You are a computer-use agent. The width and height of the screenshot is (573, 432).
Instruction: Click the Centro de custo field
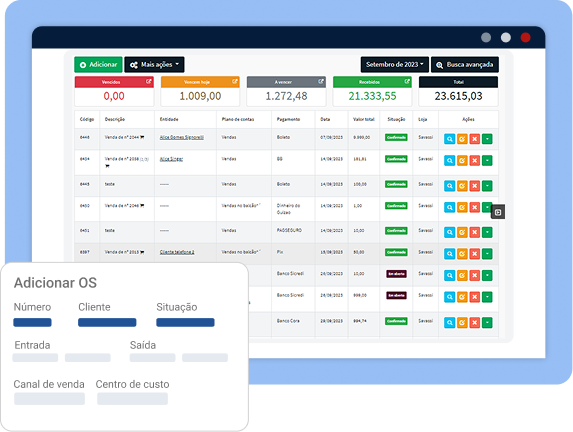[x=132, y=398]
